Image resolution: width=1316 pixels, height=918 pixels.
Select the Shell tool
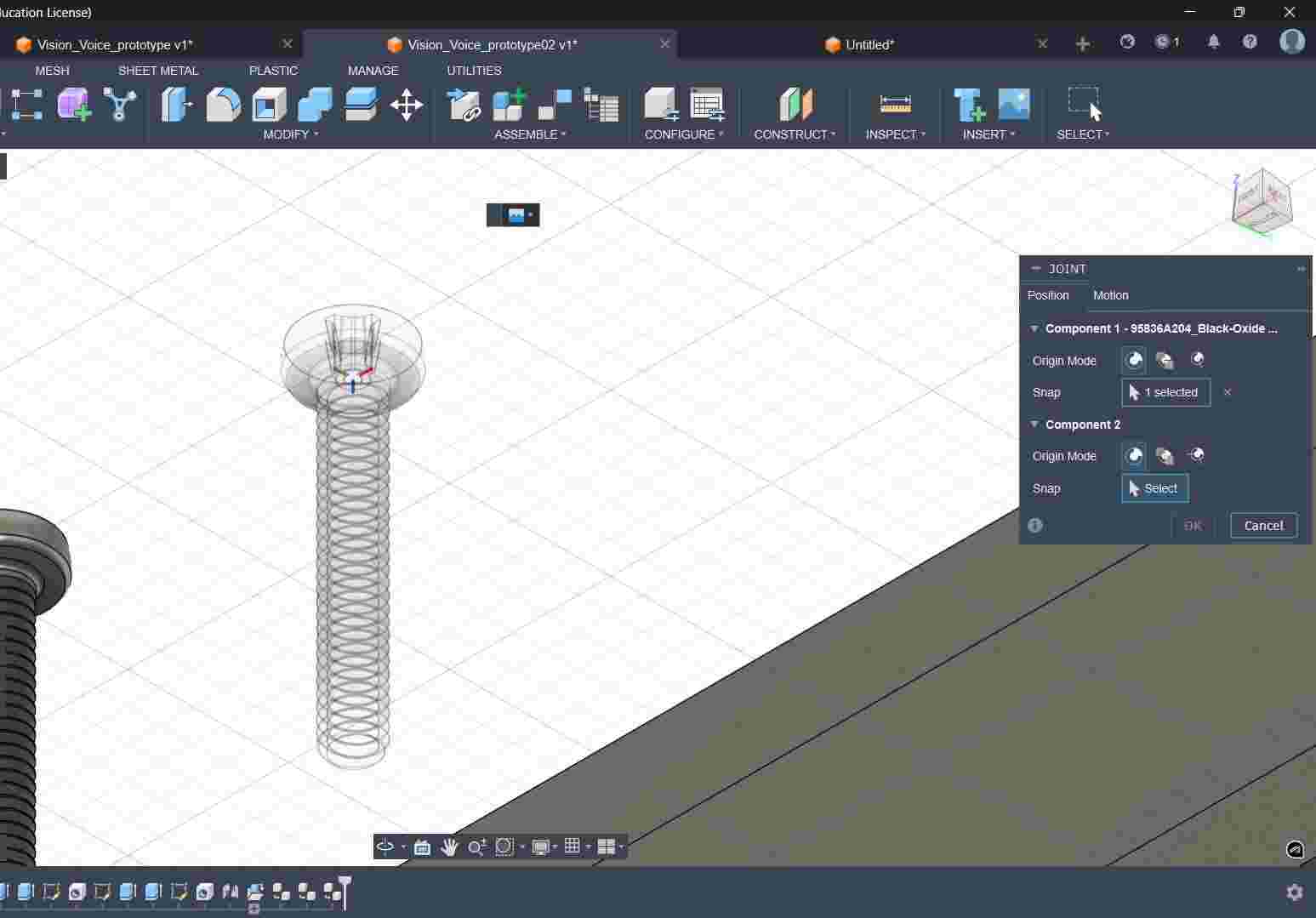pos(269,105)
